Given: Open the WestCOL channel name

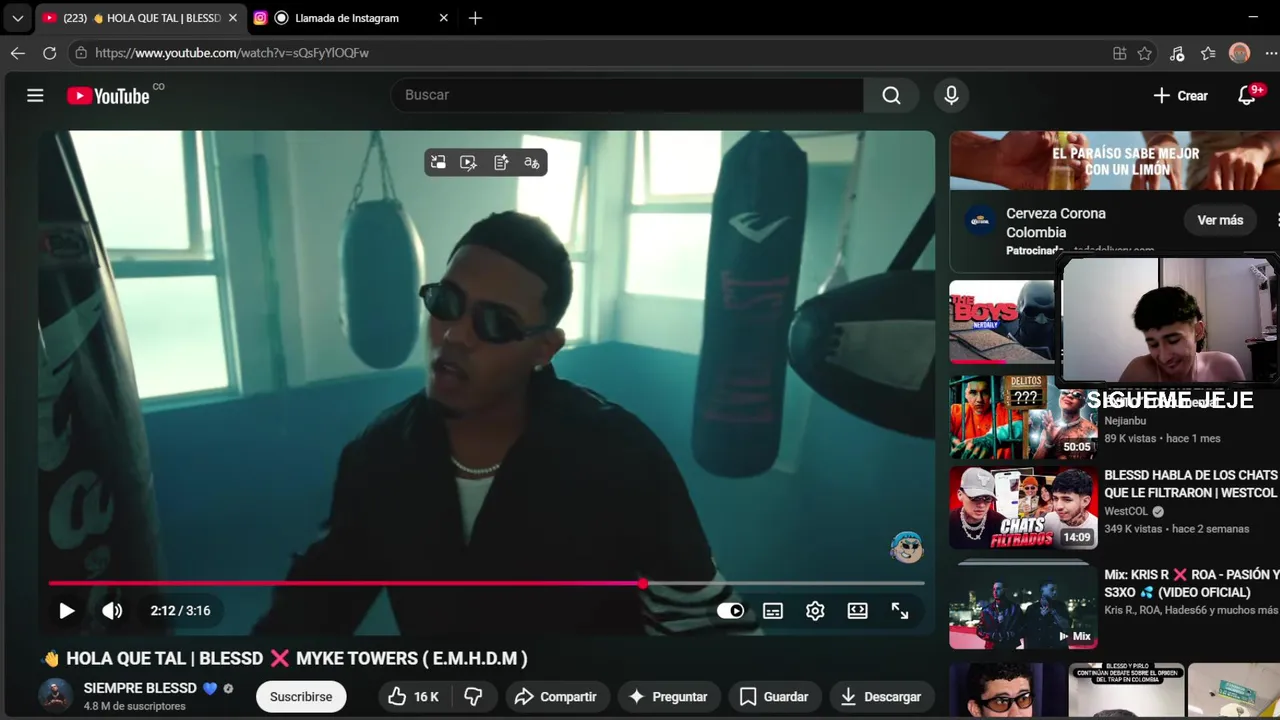Looking at the screenshot, I should point(1126,511).
